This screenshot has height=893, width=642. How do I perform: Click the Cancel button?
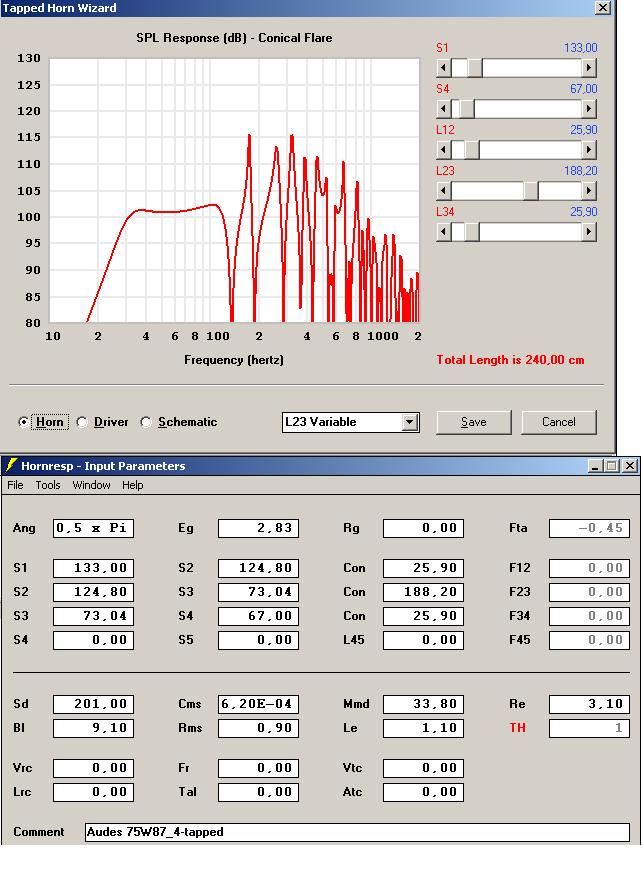coord(559,422)
